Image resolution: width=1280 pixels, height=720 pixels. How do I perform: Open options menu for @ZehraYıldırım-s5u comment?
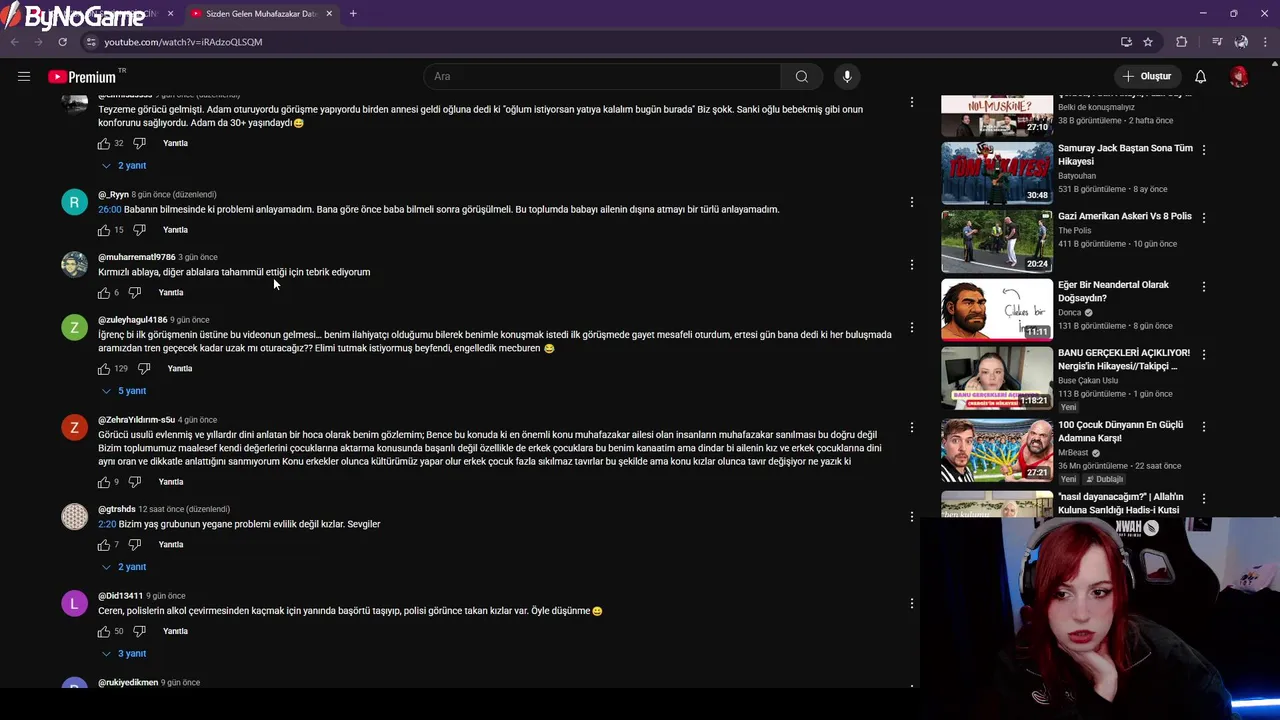[x=911, y=428]
